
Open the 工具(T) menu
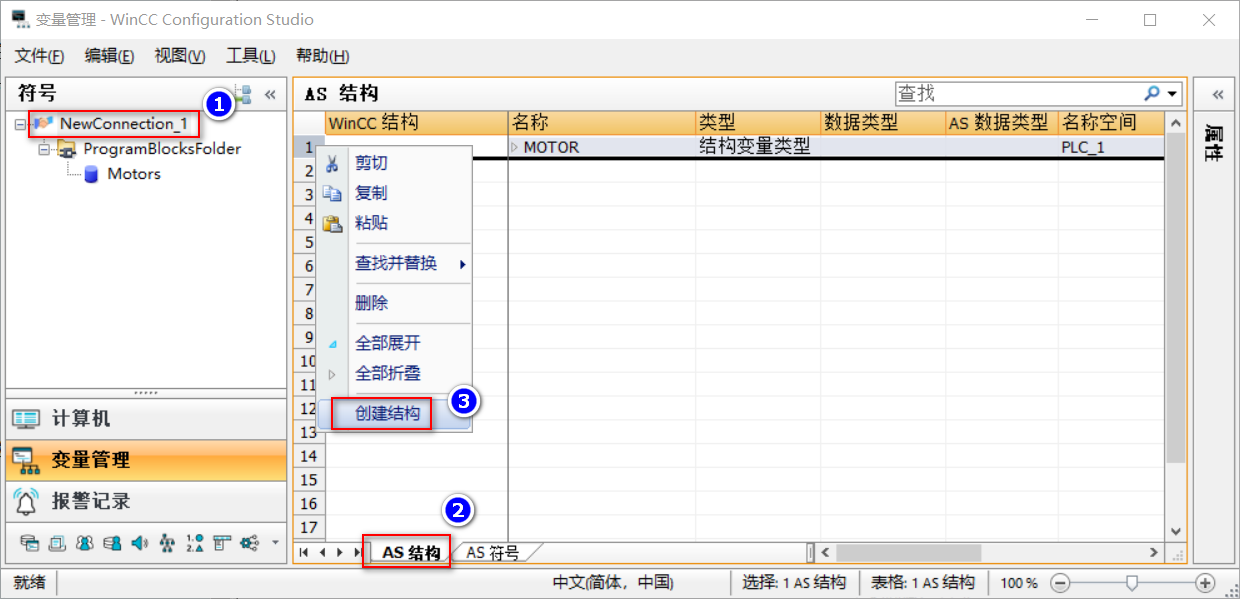pyautogui.click(x=249, y=56)
